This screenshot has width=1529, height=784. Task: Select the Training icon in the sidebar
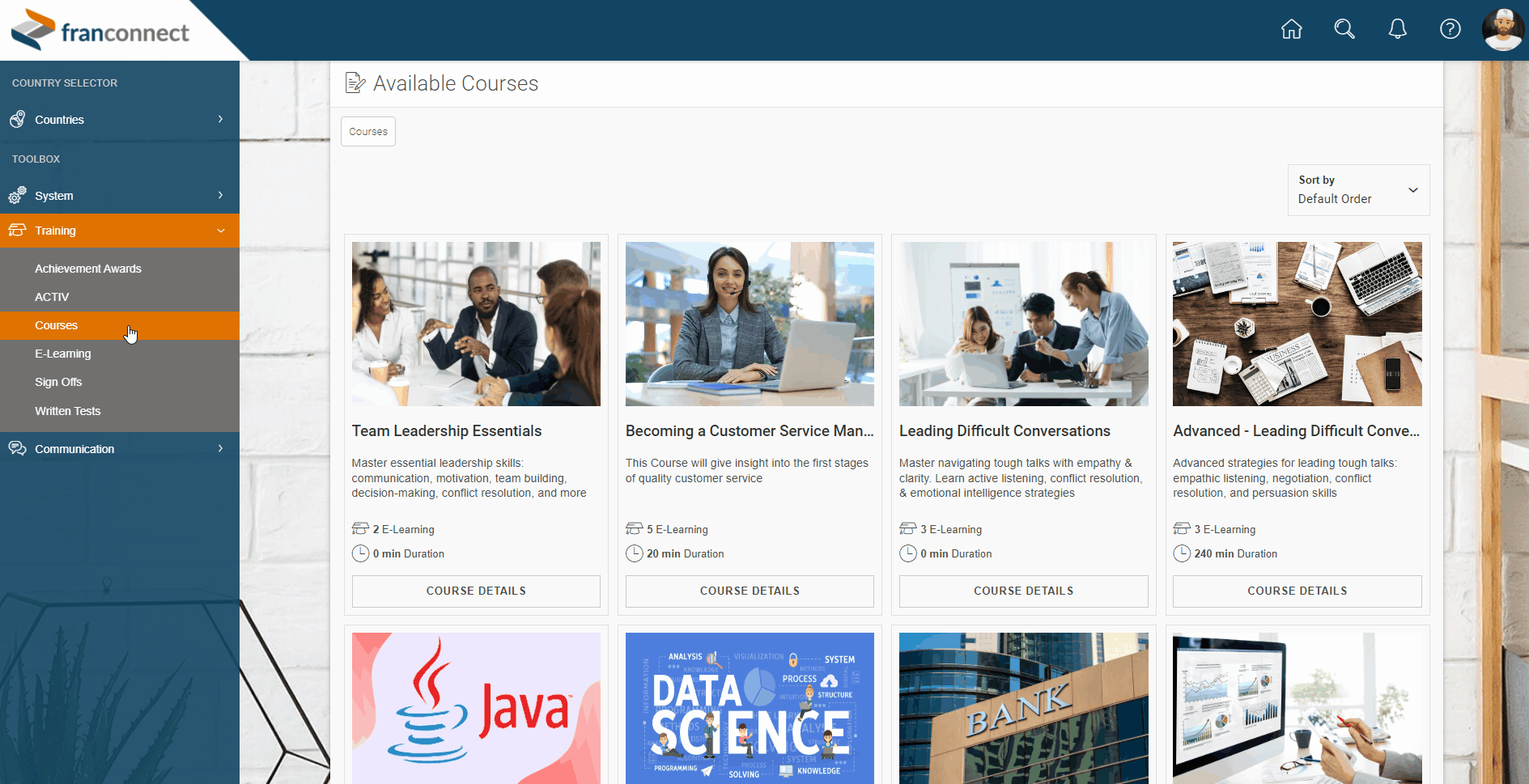tap(17, 230)
